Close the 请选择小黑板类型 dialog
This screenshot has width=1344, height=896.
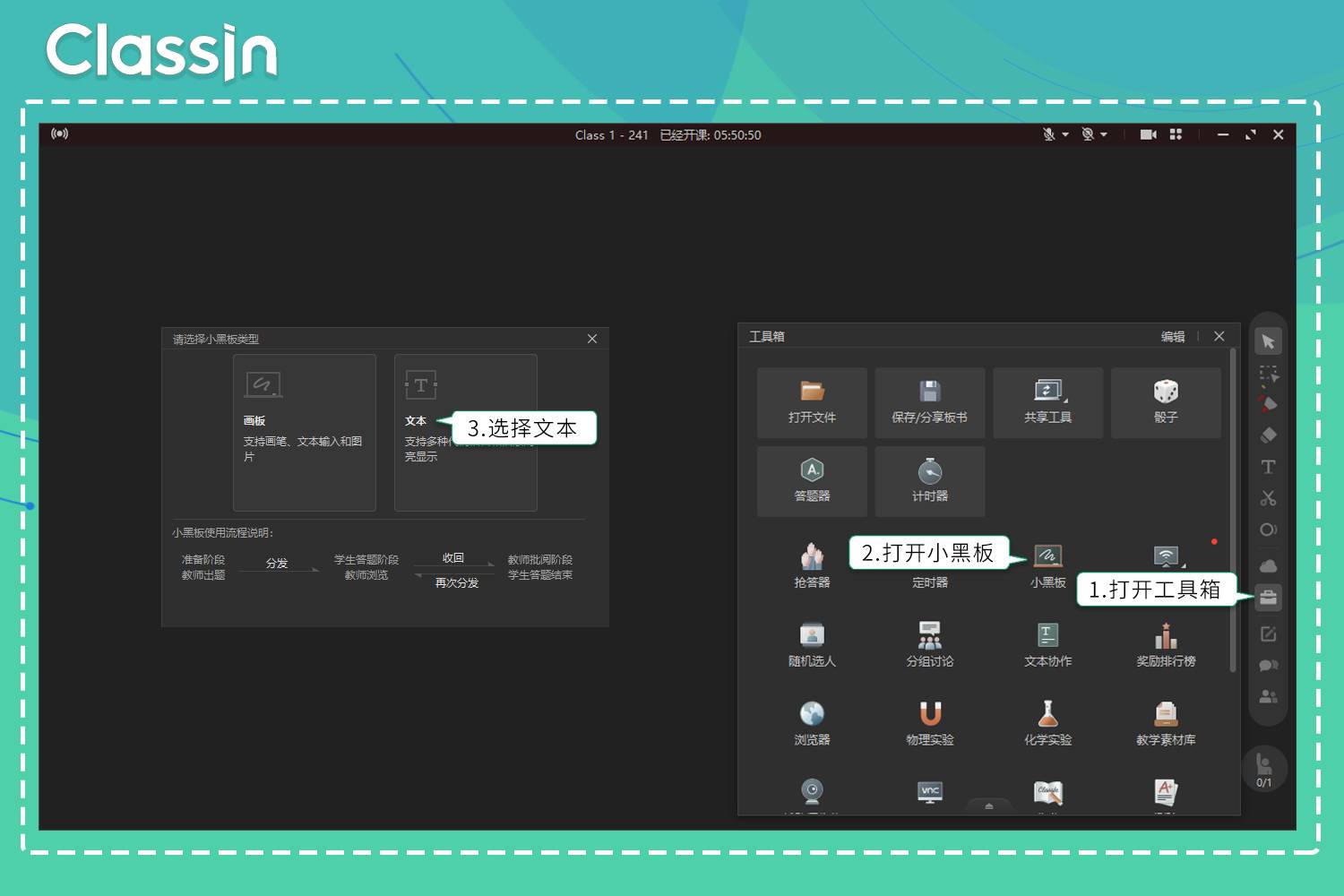pos(592,339)
